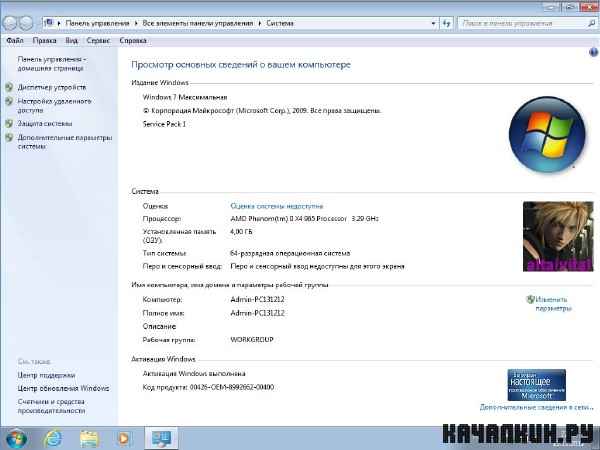
Task: Open address bar history dropdown arrow
Action: pos(433,23)
